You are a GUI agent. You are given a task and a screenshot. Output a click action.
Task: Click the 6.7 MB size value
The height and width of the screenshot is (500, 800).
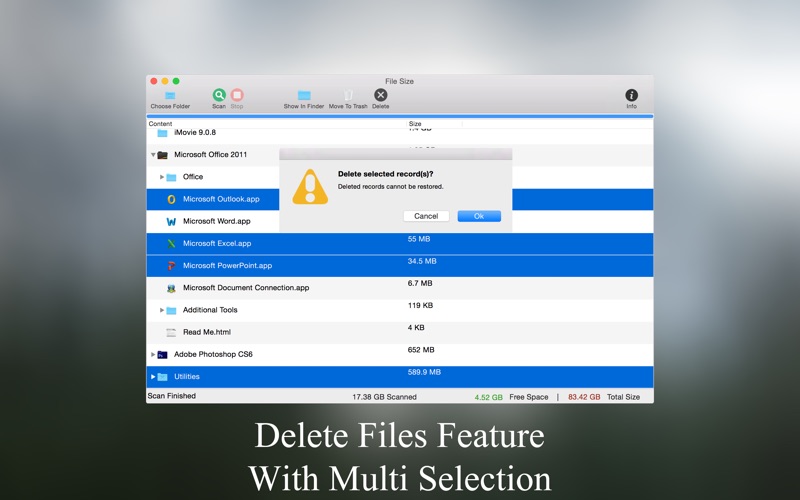[420, 283]
